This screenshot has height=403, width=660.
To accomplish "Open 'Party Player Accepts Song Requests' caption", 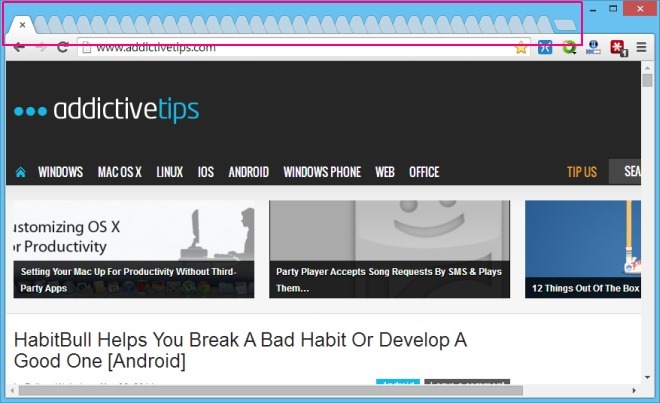I will [389, 280].
